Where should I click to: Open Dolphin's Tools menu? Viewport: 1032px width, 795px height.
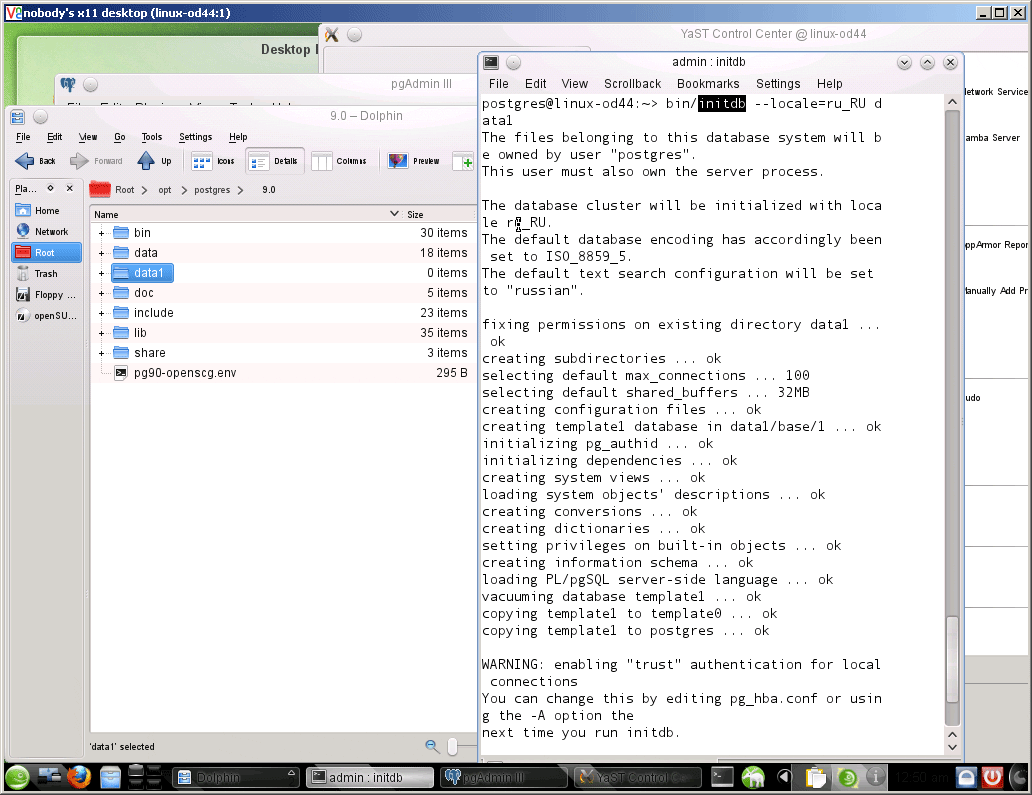tap(151, 137)
